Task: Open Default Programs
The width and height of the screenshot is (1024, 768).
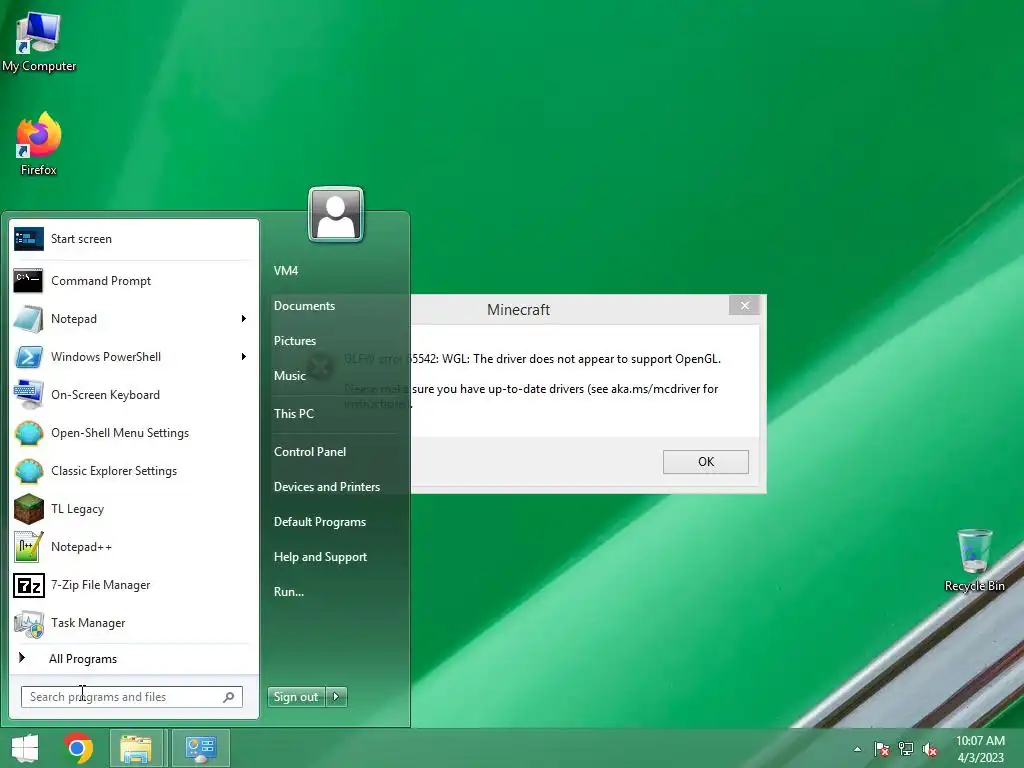Action: point(320,522)
